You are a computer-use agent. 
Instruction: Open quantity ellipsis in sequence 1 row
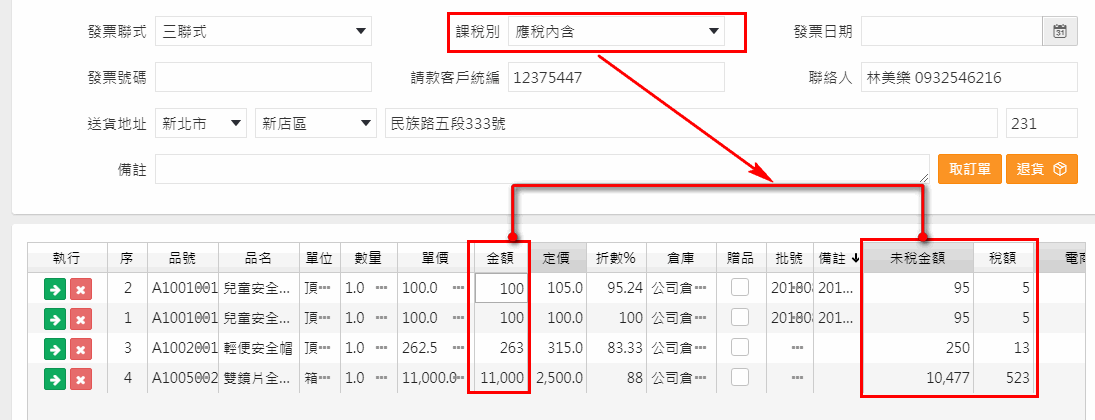tap(381, 318)
